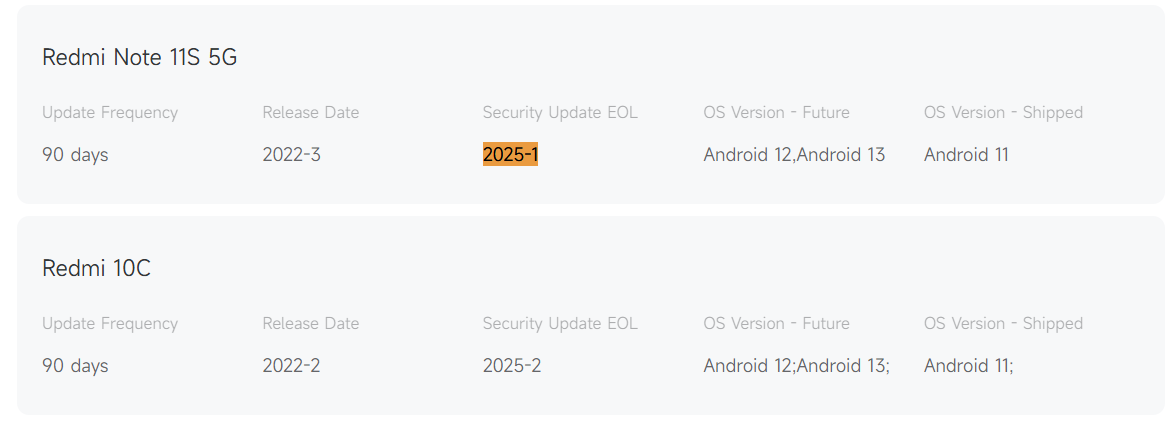
Task: Click Update Frequency label in Redmi Note 11S card
Action: coord(110,113)
